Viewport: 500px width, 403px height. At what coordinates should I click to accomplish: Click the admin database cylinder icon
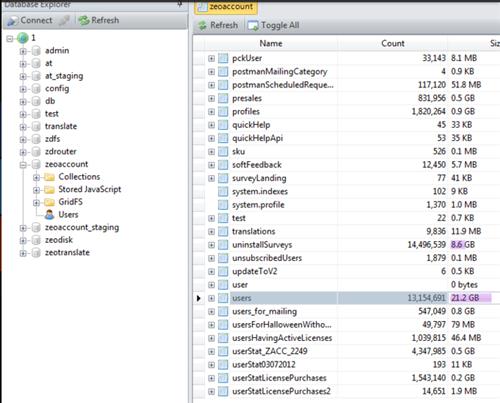36,51
